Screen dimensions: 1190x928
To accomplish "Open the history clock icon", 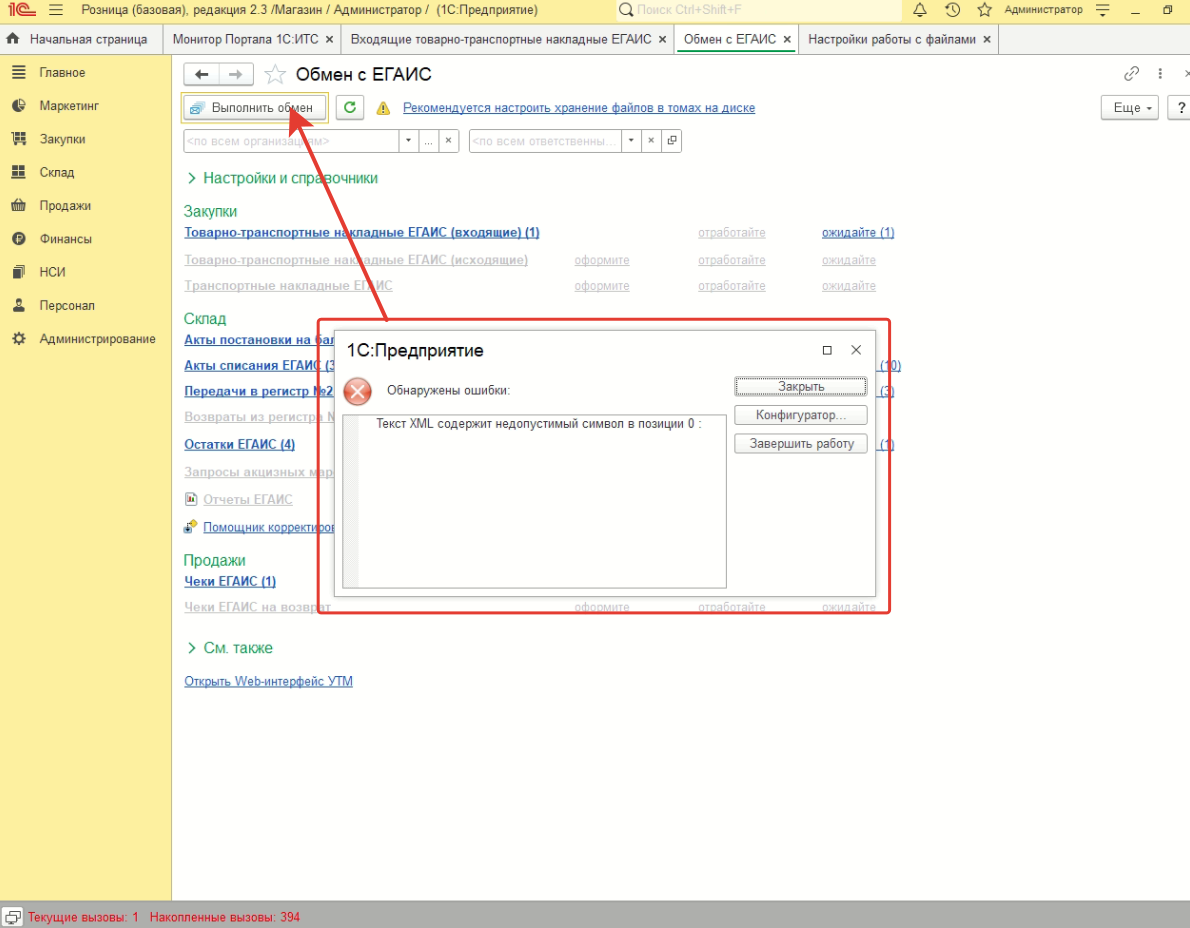I will point(952,10).
